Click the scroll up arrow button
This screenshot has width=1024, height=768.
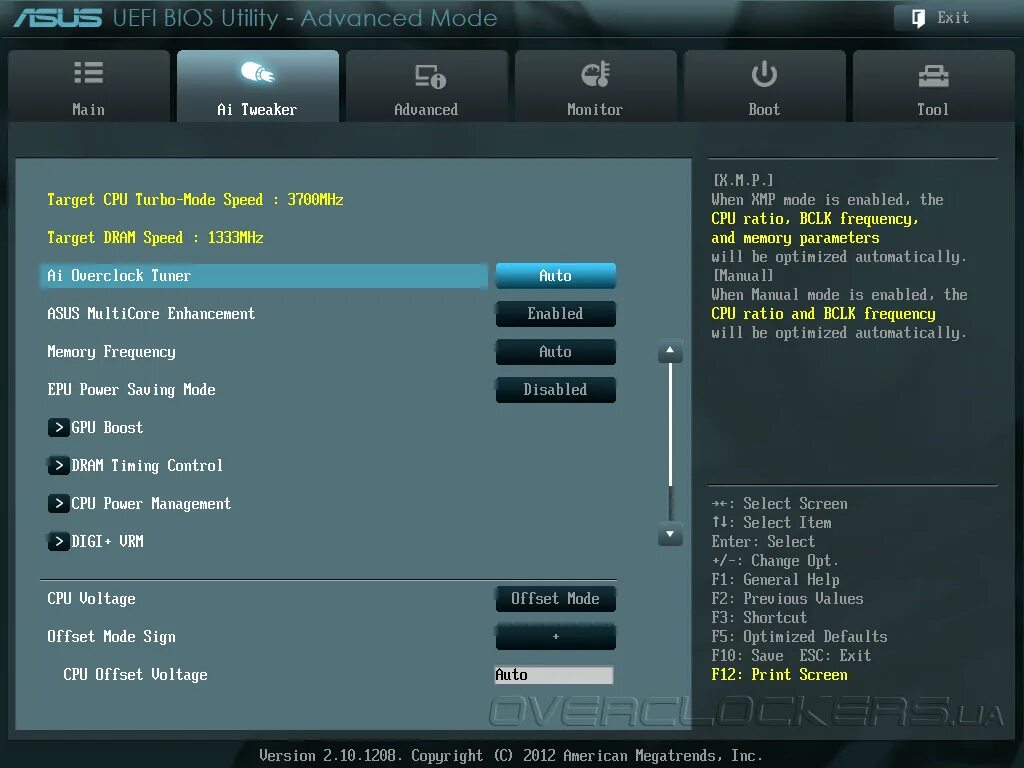coord(670,351)
